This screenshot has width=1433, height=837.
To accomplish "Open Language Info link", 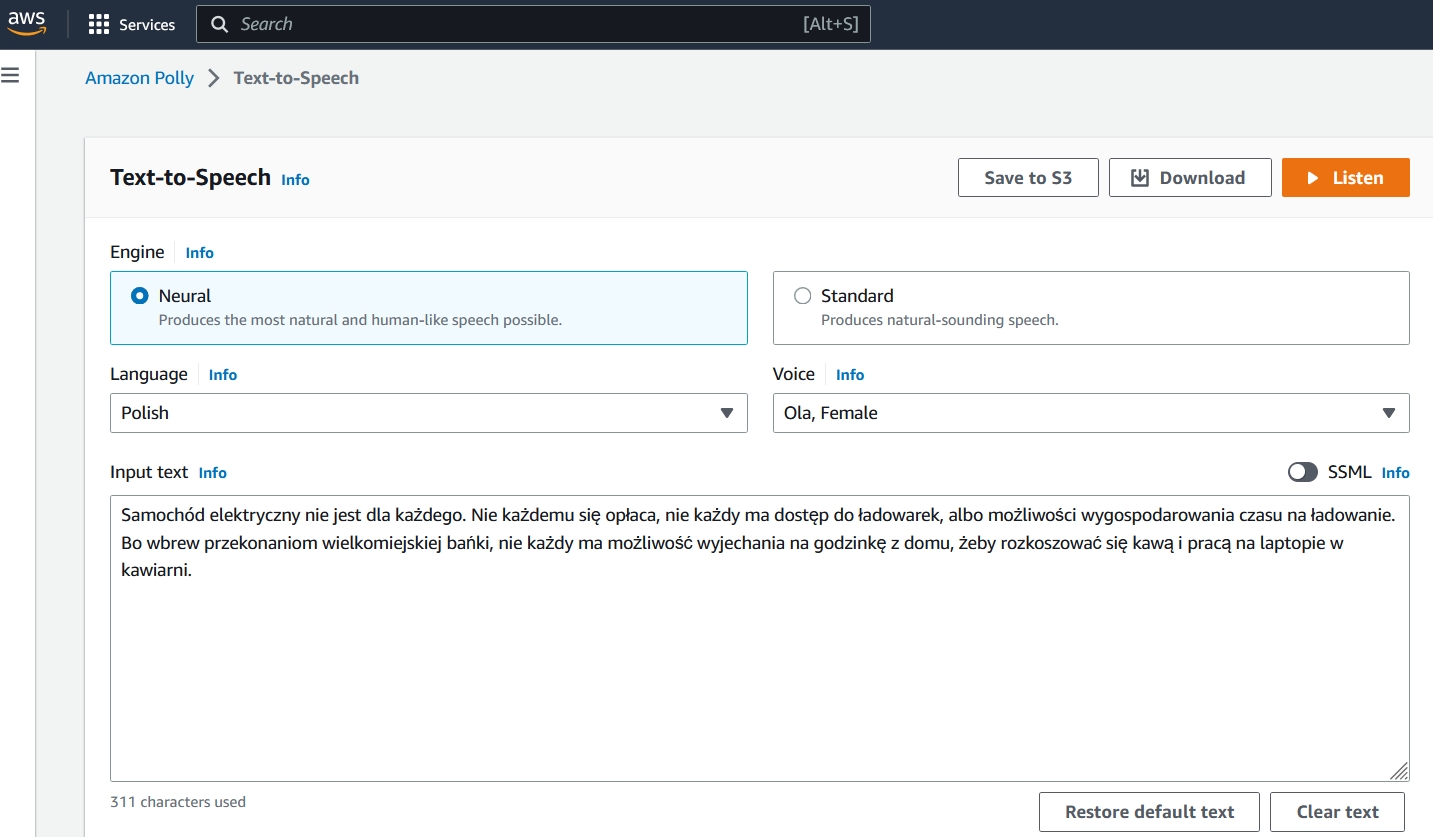I will tap(223, 375).
